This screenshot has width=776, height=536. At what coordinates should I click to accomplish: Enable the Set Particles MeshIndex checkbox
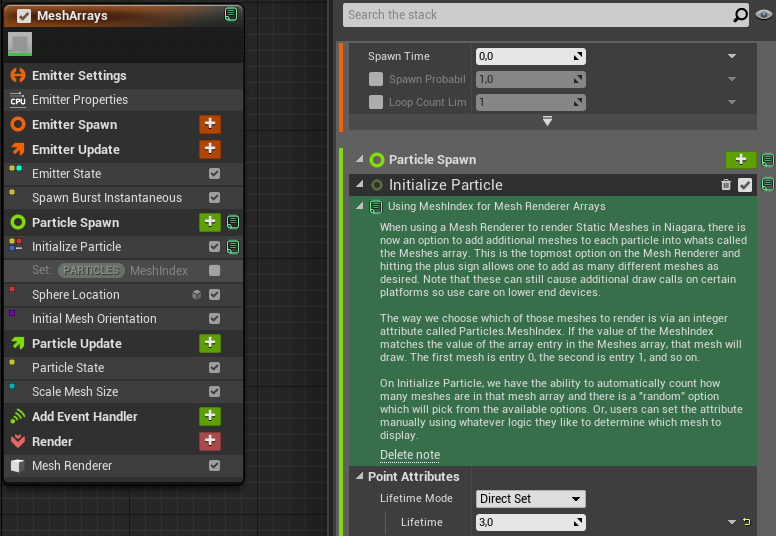(214, 270)
